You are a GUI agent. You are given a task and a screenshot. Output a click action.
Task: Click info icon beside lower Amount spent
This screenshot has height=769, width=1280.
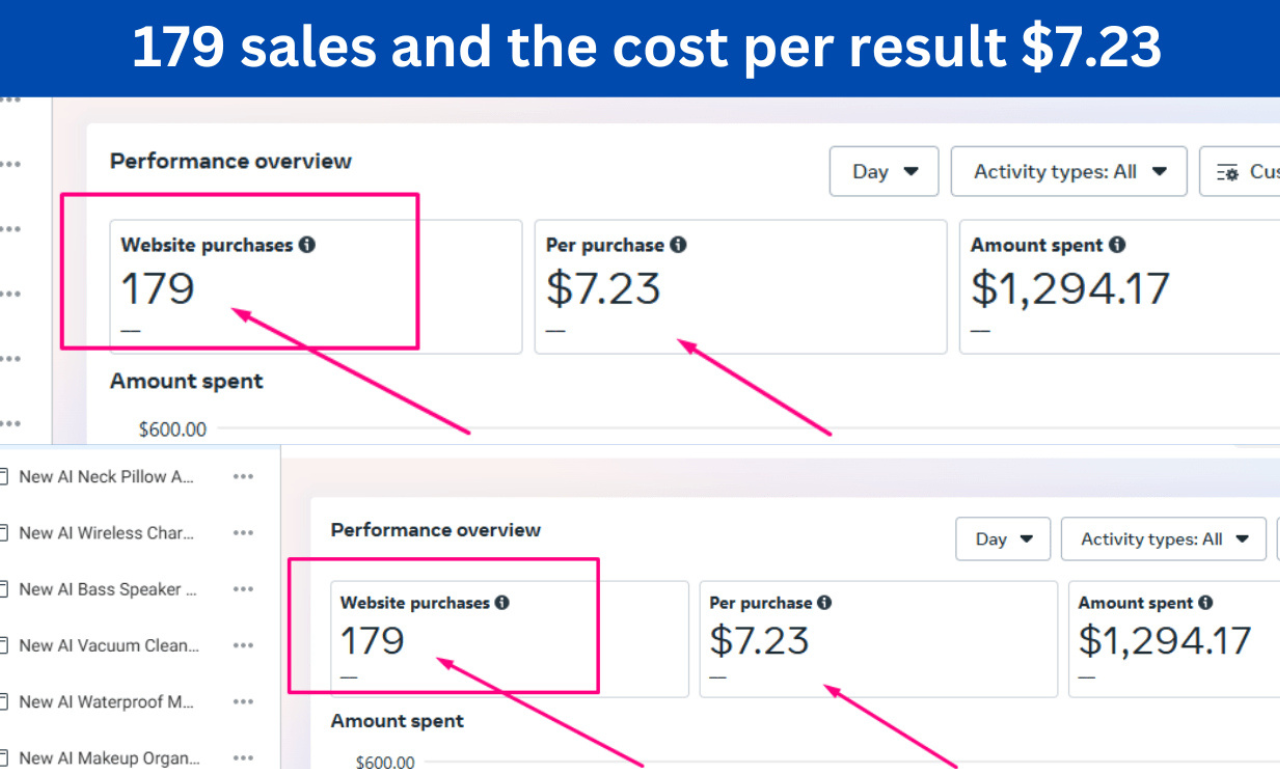tap(1206, 602)
